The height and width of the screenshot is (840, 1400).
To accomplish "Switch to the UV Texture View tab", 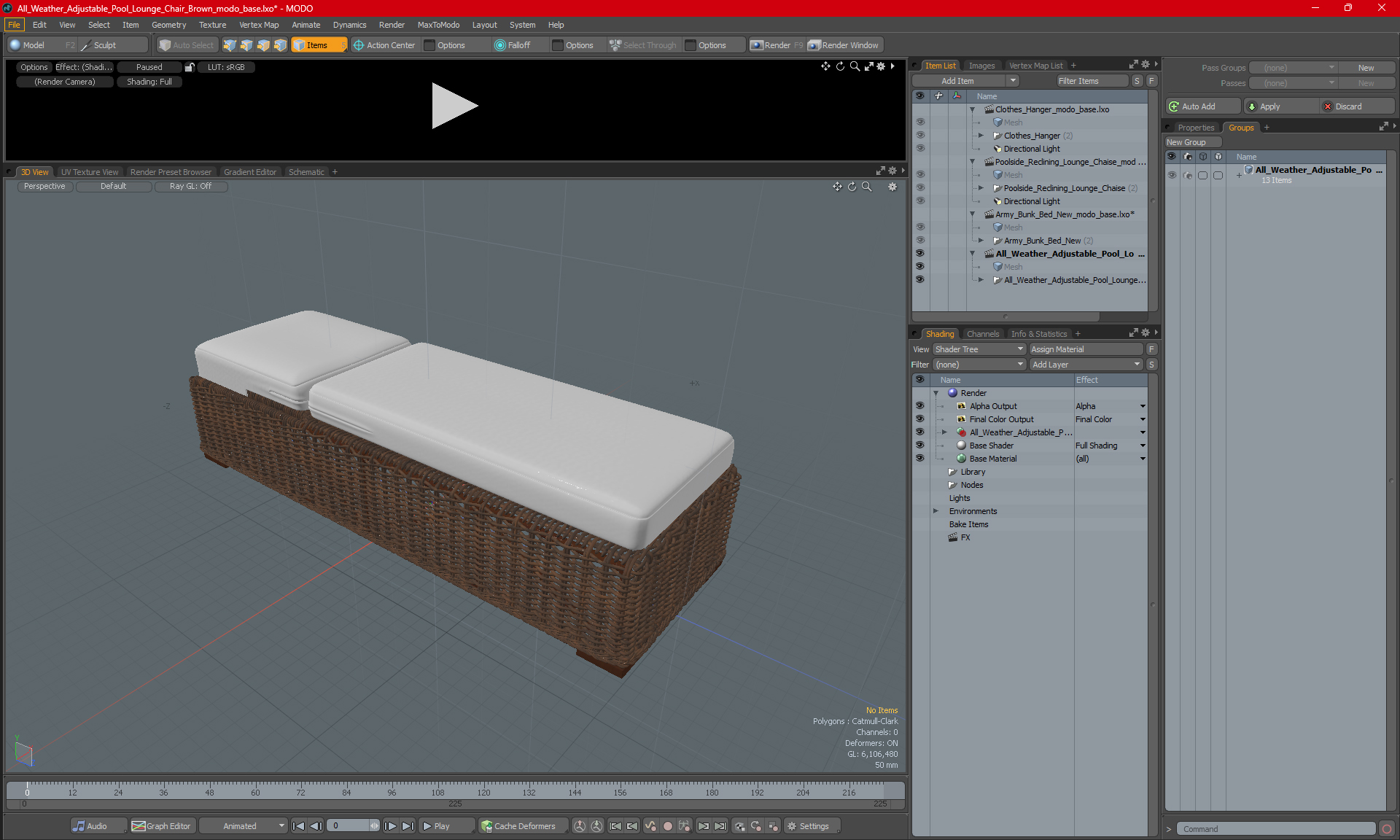I will point(89,172).
